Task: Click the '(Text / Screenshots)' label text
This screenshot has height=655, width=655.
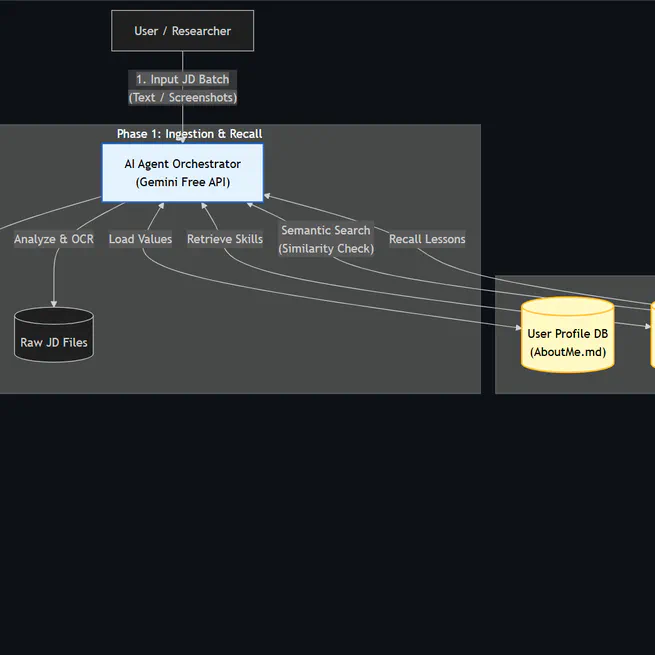Action: pyautogui.click(x=182, y=98)
